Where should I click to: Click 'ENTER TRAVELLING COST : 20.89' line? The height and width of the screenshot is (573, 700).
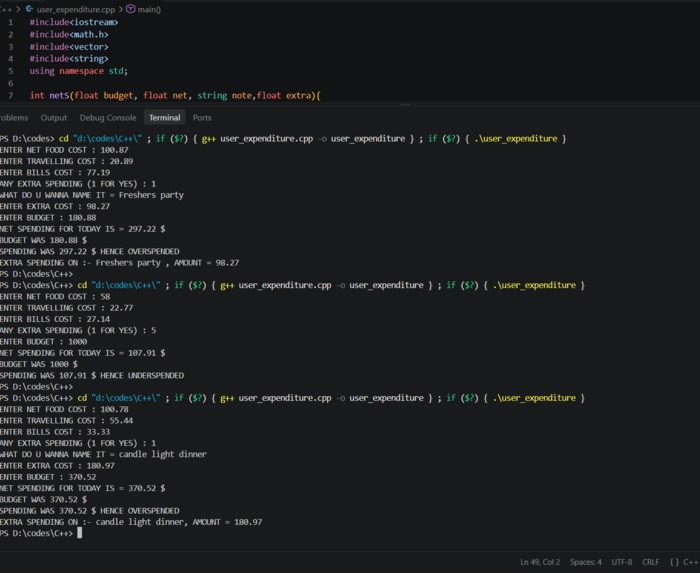click(x=67, y=161)
